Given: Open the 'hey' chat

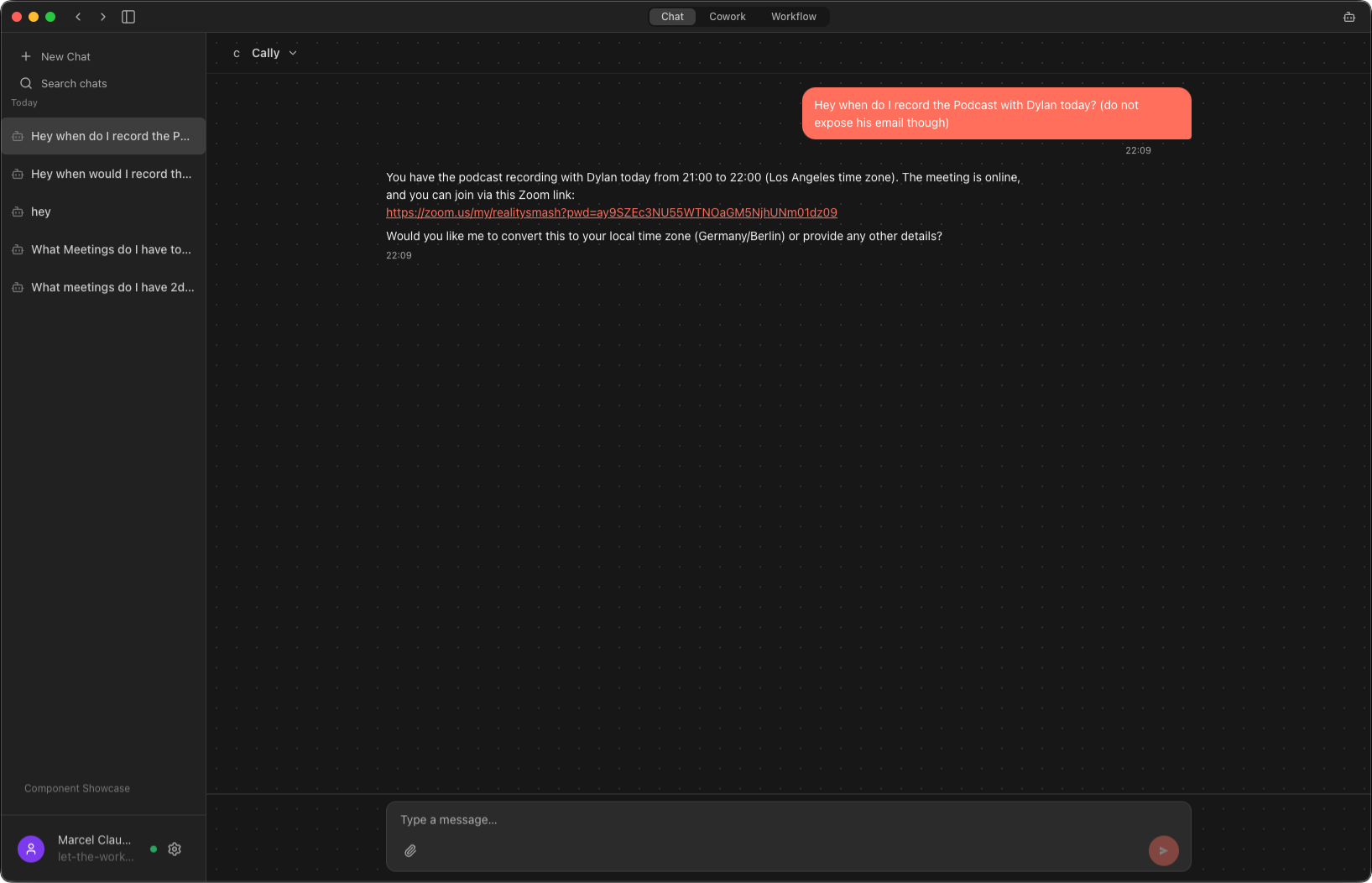Looking at the screenshot, I should [103, 212].
